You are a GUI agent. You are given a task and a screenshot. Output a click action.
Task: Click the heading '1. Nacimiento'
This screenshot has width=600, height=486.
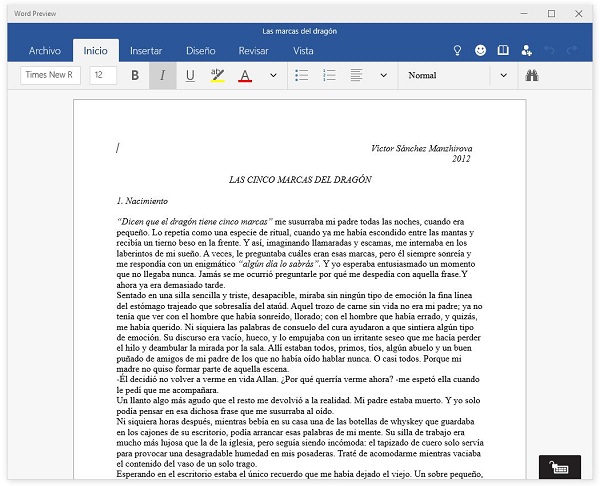[x=142, y=201]
